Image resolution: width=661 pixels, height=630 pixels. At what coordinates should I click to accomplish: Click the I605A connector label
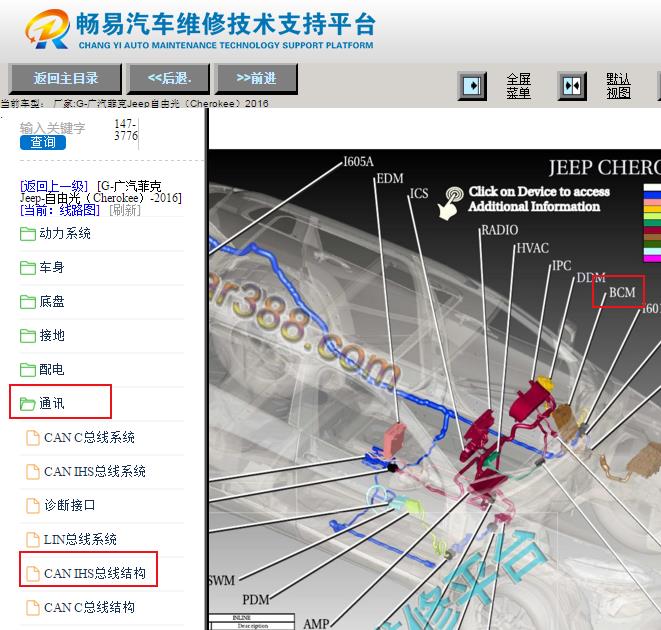(358, 162)
